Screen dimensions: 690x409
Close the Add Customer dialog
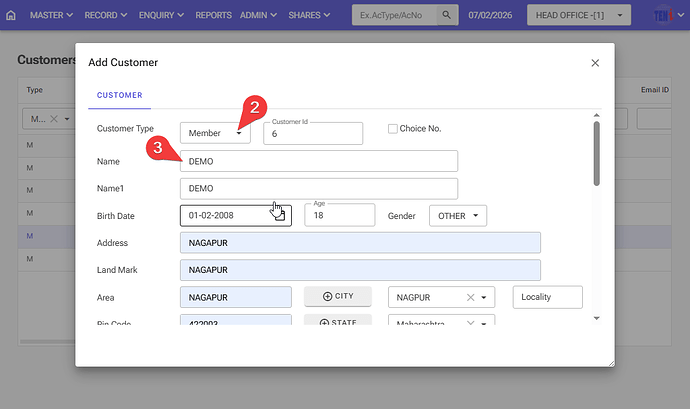595,63
